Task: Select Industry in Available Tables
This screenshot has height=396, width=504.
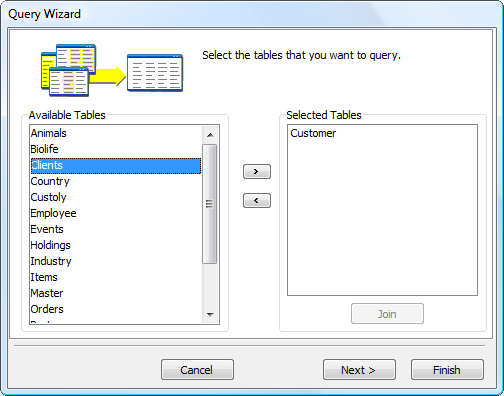Action: point(116,261)
